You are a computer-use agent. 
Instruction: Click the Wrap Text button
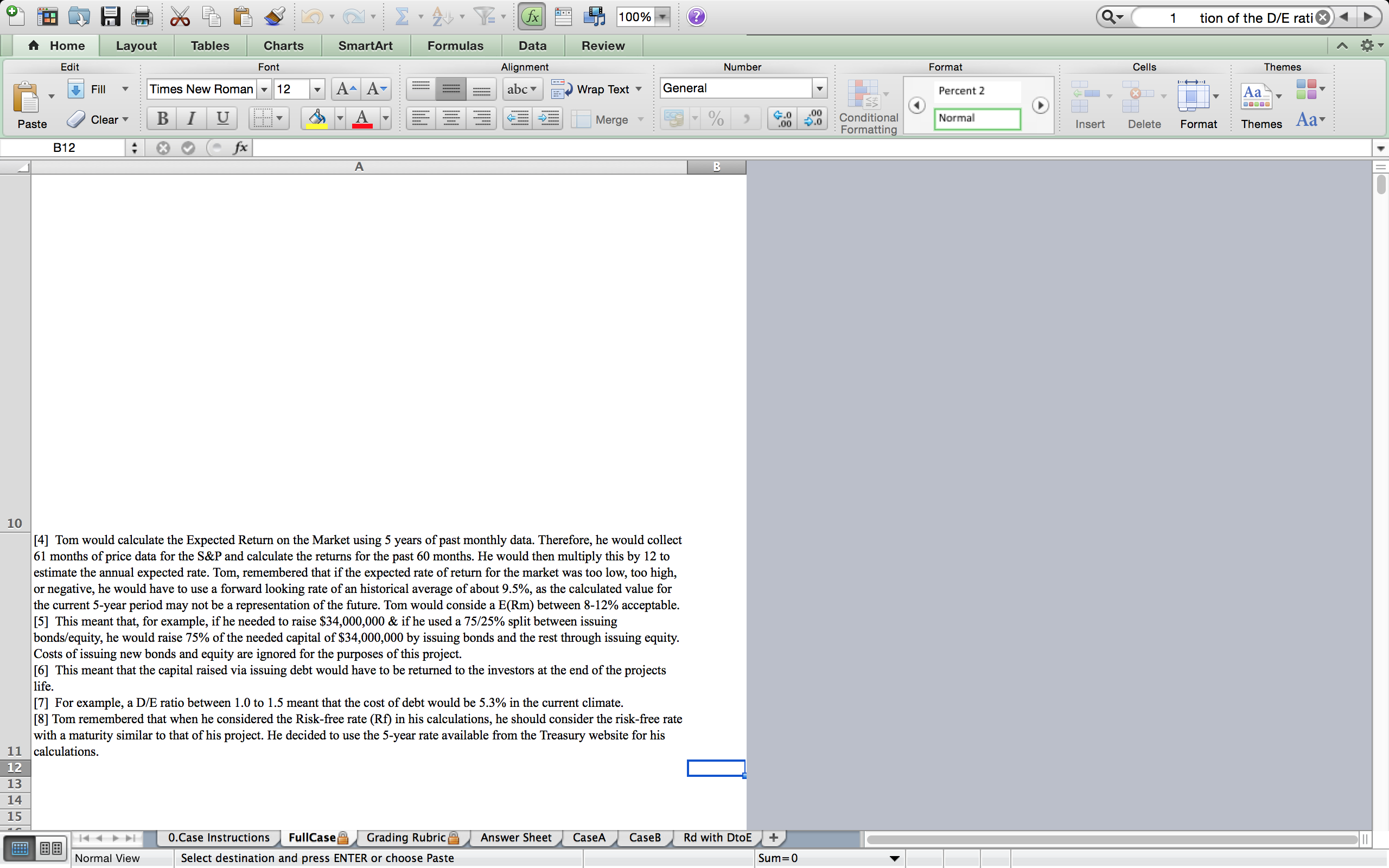[596, 89]
